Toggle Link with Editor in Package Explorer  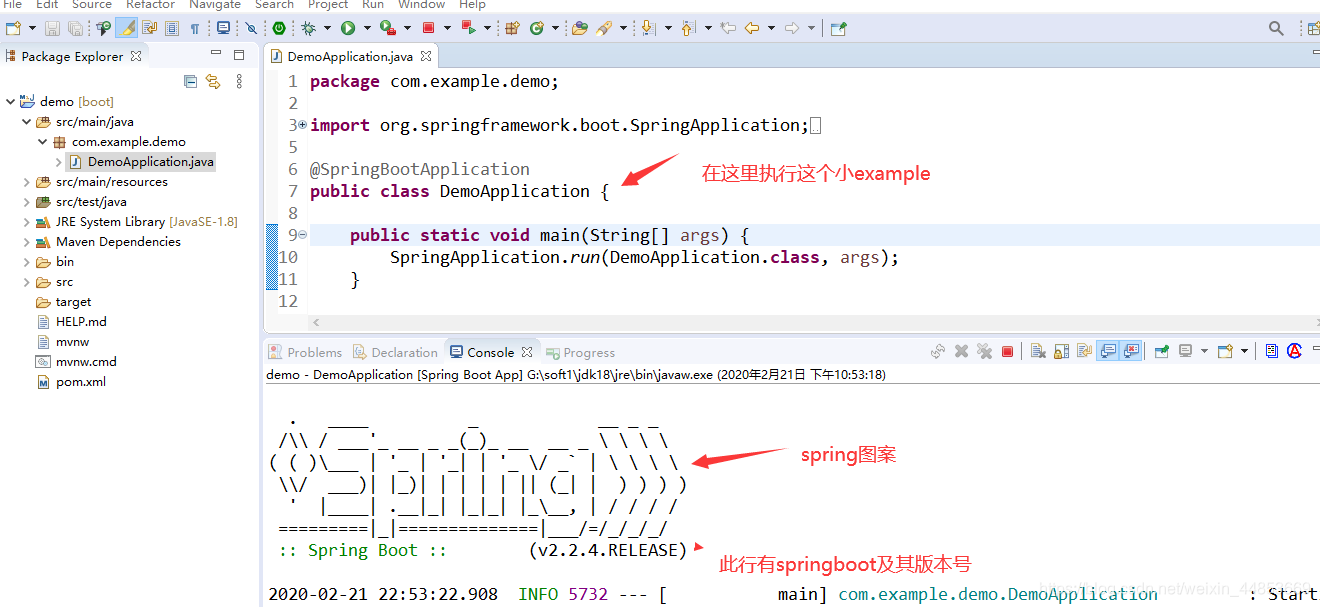tap(213, 81)
